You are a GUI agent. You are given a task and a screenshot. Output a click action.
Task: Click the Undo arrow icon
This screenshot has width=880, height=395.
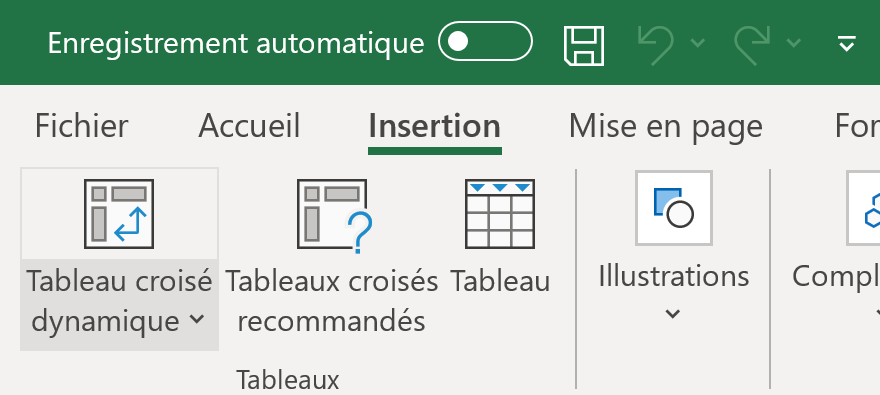[x=655, y=44]
